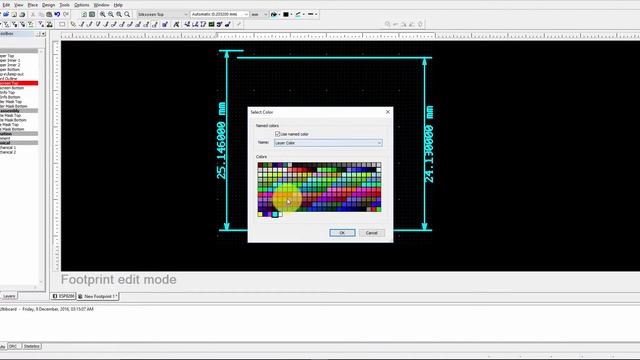The width and height of the screenshot is (640, 360).
Task: Switch to the New Footprint 1 tab
Action: pyautogui.click(x=98, y=296)
